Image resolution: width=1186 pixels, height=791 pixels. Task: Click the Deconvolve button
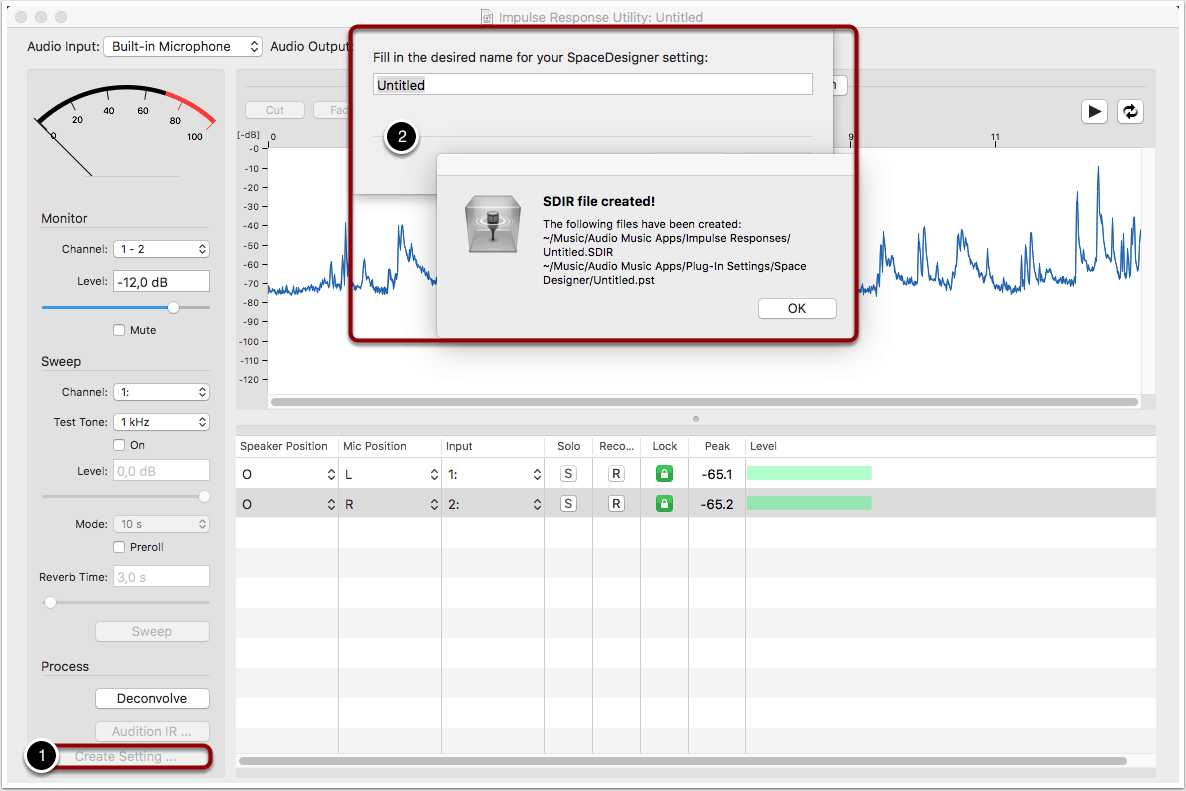point(152,698)
